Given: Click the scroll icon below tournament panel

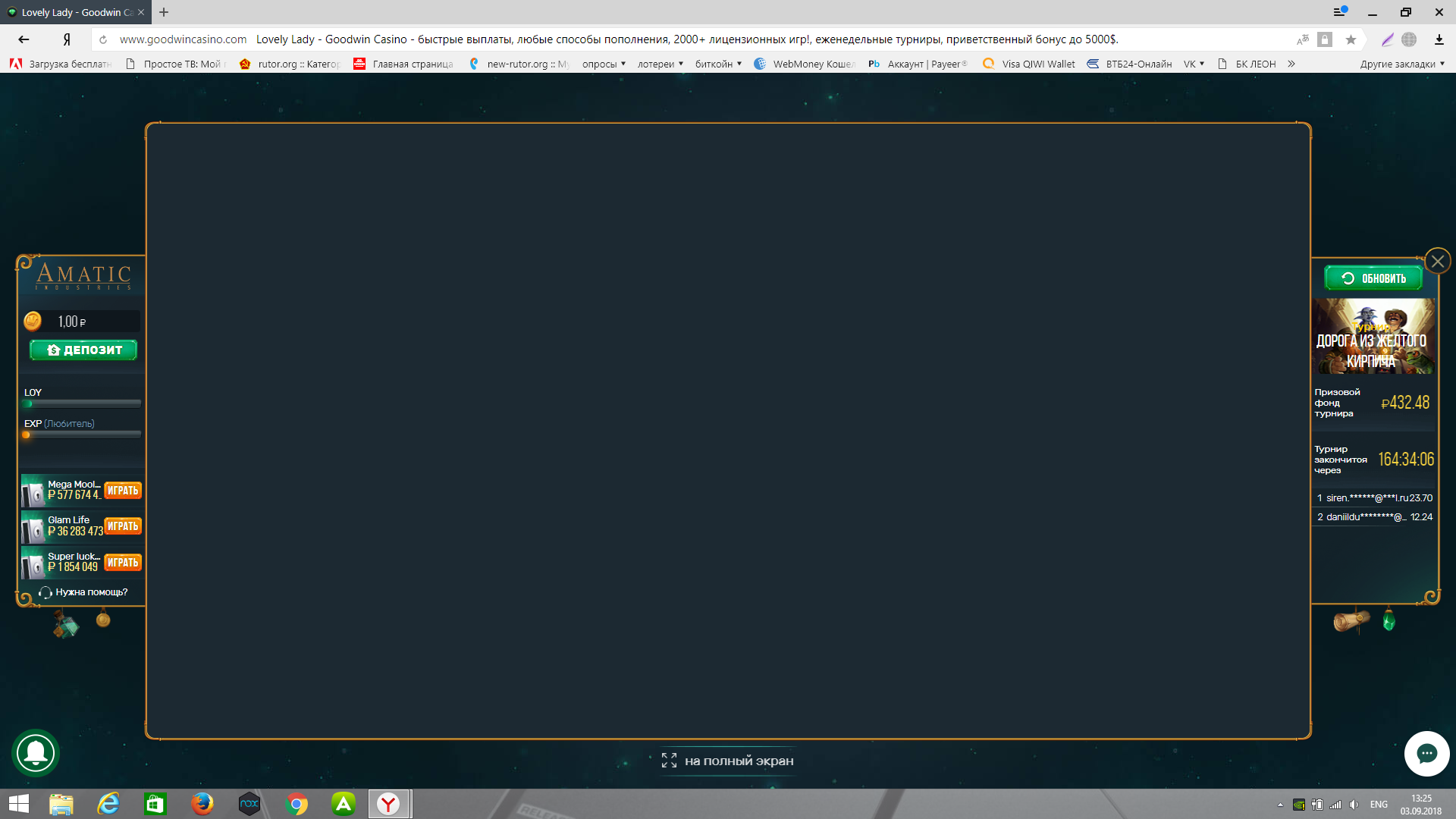Looking at the screenshot, I should pyautogui.click(x=1351, y=621).
